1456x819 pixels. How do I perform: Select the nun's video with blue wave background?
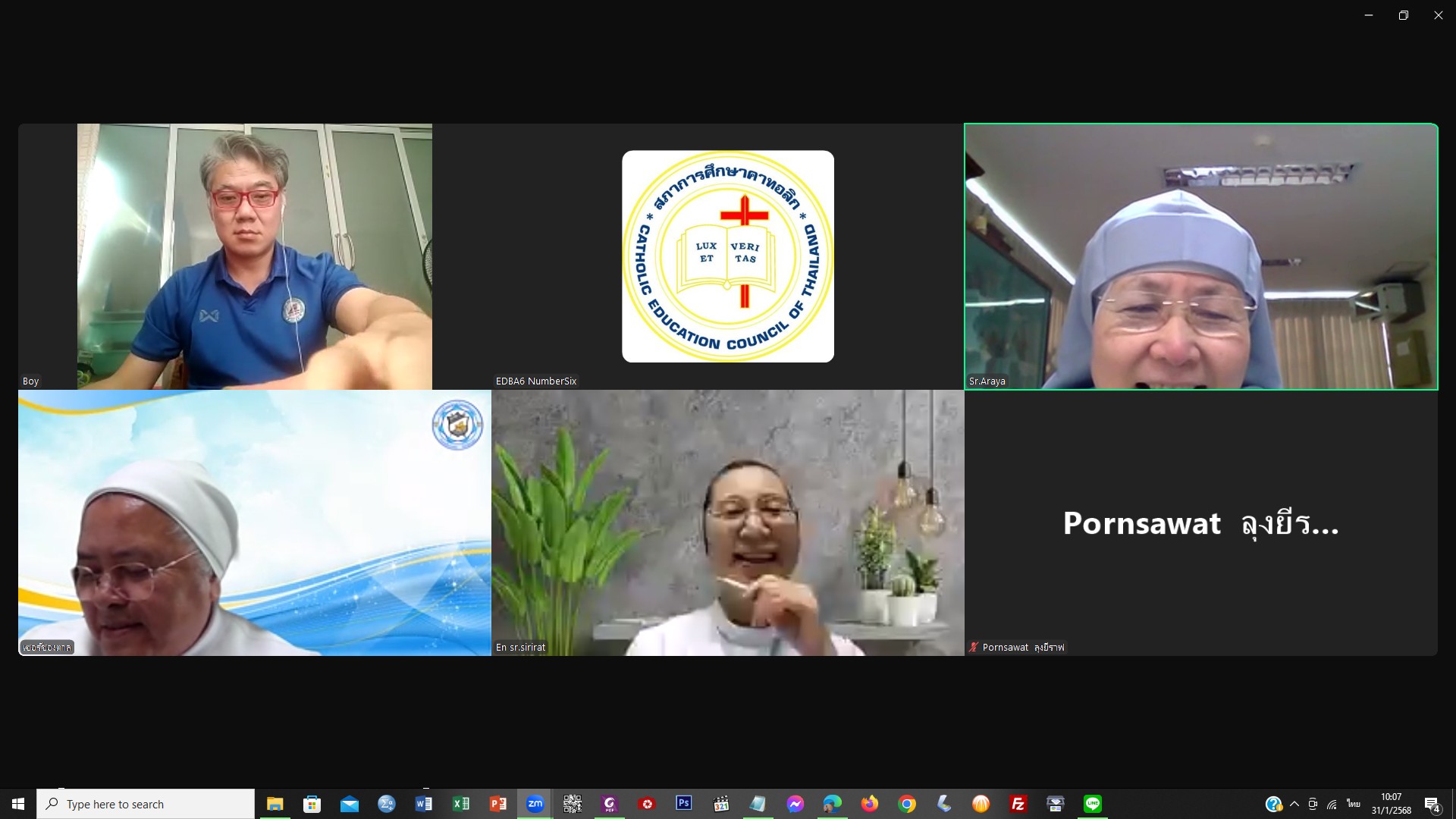coord(255,522)
